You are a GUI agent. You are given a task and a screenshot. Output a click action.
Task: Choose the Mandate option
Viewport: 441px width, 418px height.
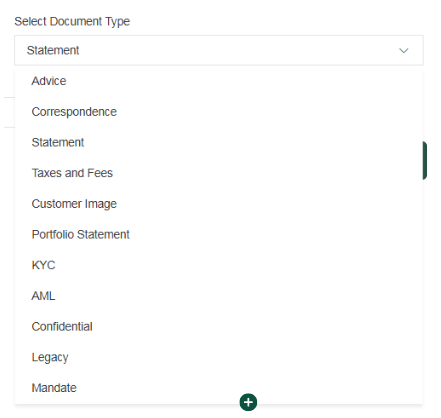pyautogui.click(x=54, y=388)
